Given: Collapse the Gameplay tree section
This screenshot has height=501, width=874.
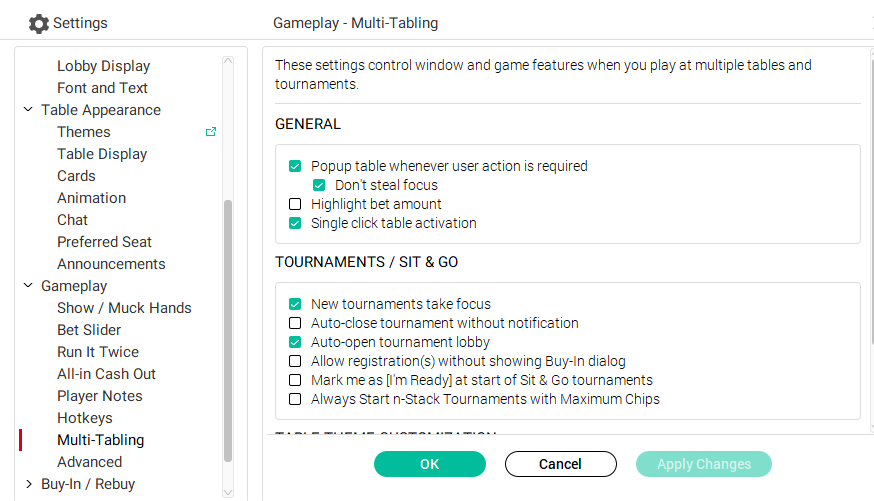Looking at the screenshot, I should point(28,286).
